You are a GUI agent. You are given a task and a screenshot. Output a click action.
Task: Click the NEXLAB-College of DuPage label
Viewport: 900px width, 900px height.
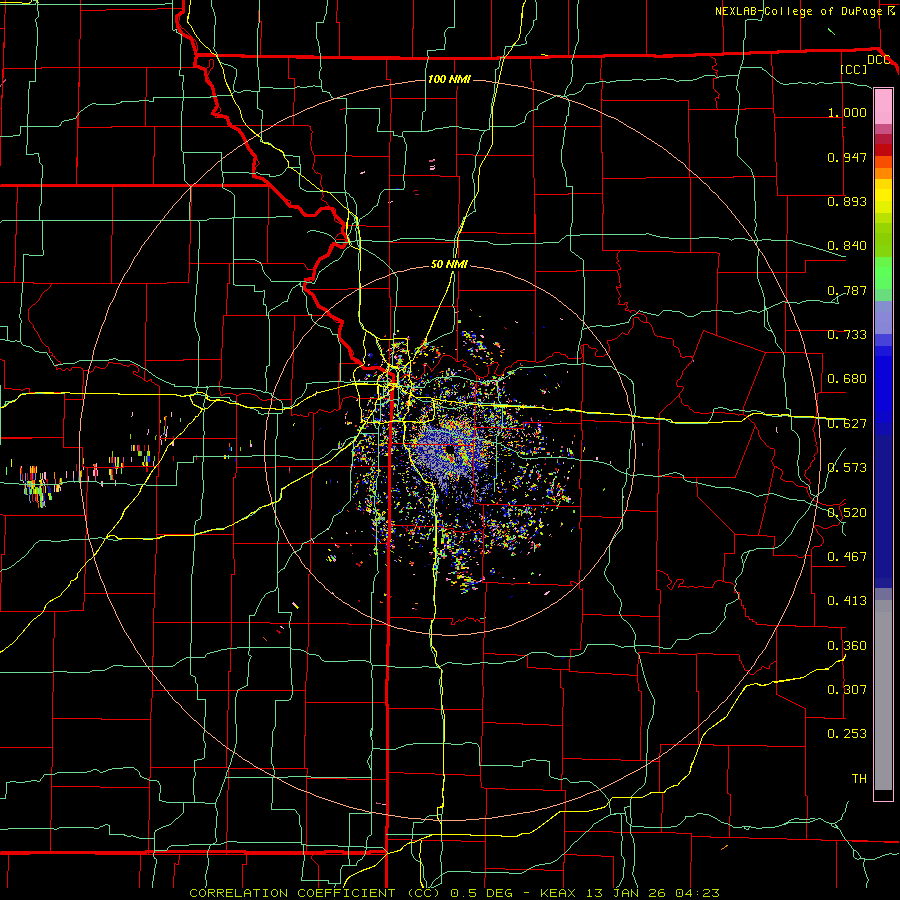(x=799, y=11)
